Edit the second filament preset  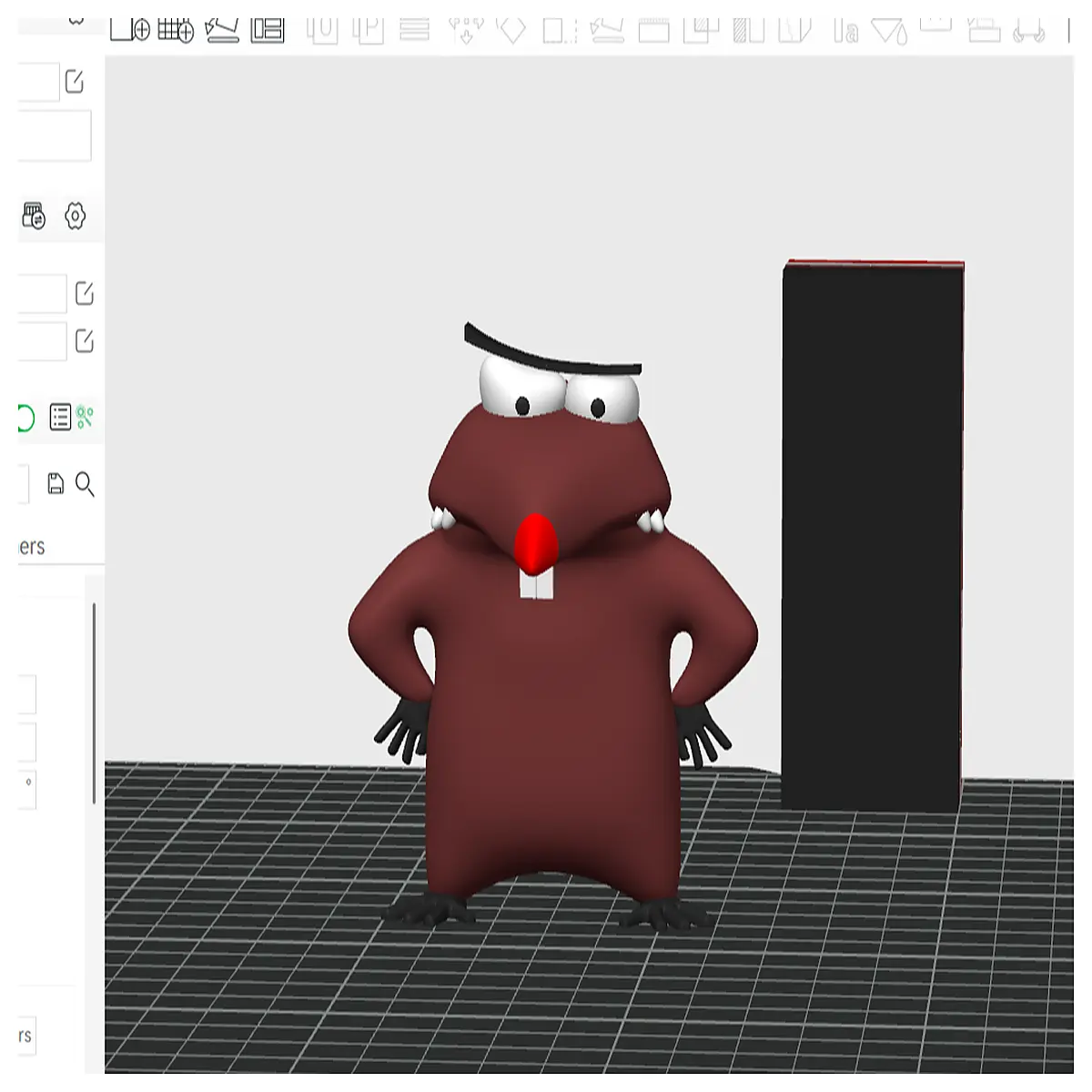(85, 341)
